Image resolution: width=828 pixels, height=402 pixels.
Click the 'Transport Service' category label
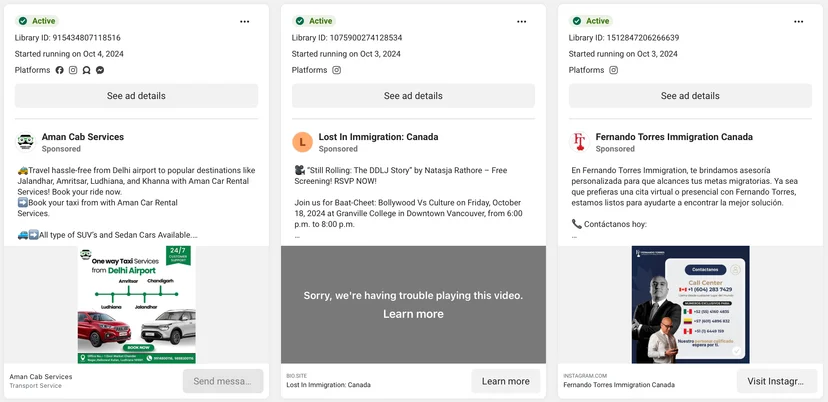[x=35, y=386]
